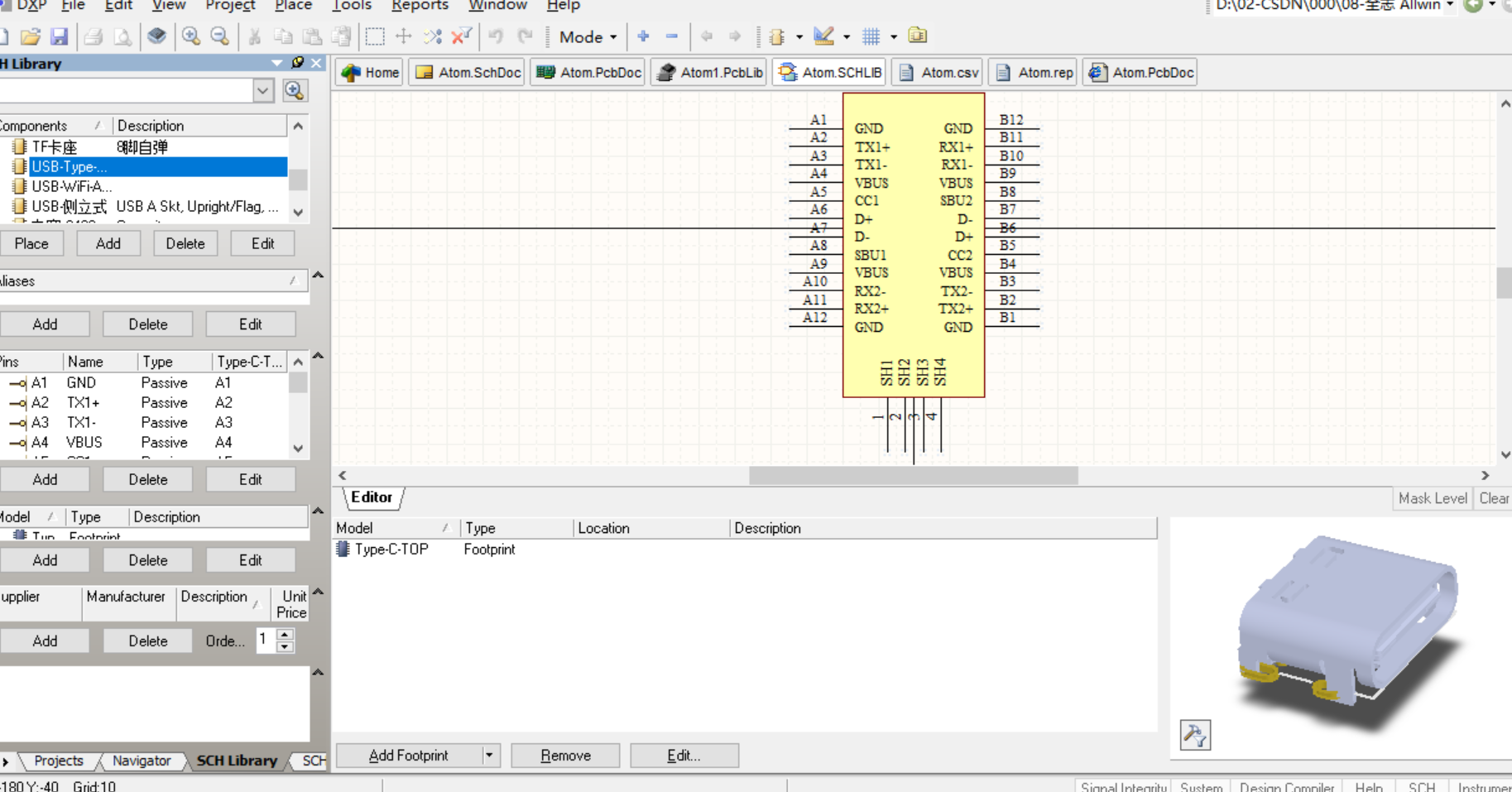
Task: Click the Mask Level button
Action: [1433, 498]
